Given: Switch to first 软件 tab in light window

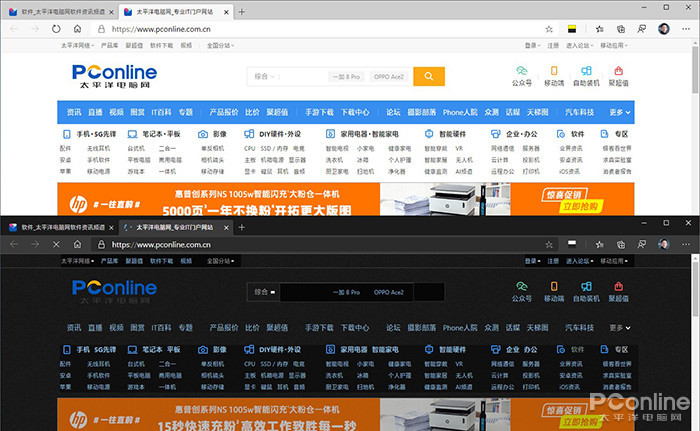Looking at the screenshot, I should (55, 12).
